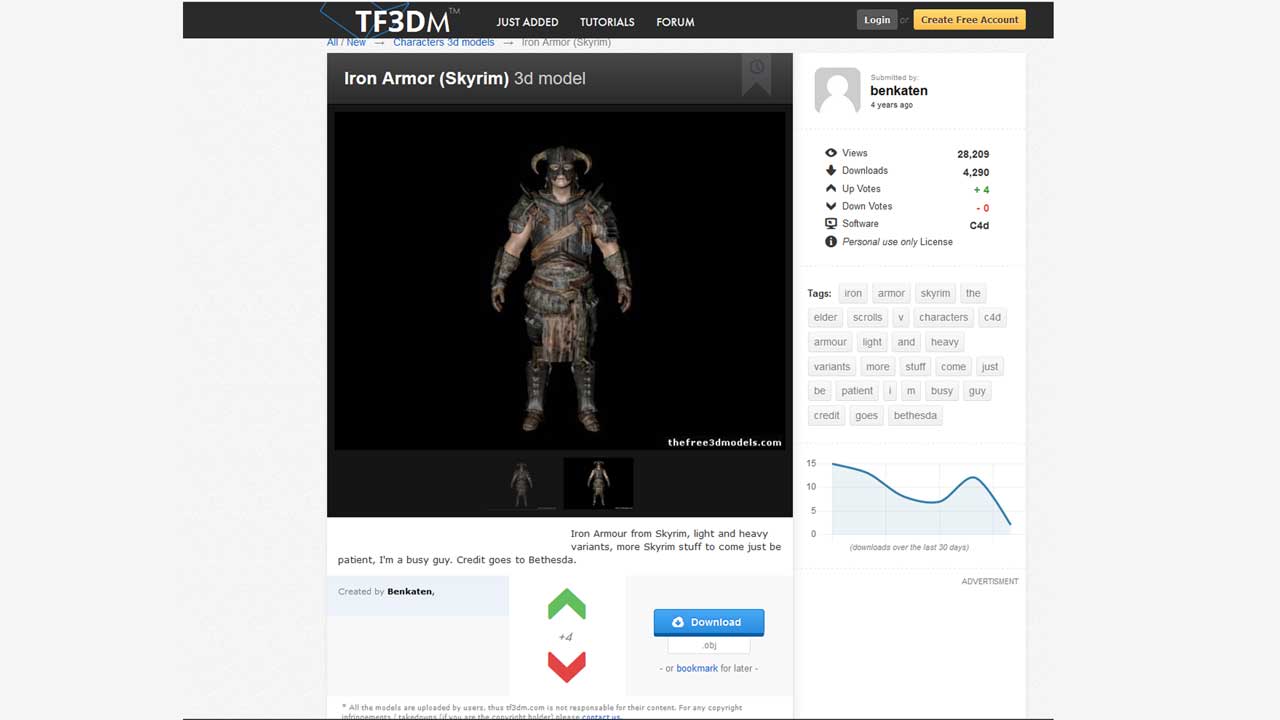Viewport: 1280px width, 720px height.
Task: Click the 'armour' tag
Action: click(830, 342)
